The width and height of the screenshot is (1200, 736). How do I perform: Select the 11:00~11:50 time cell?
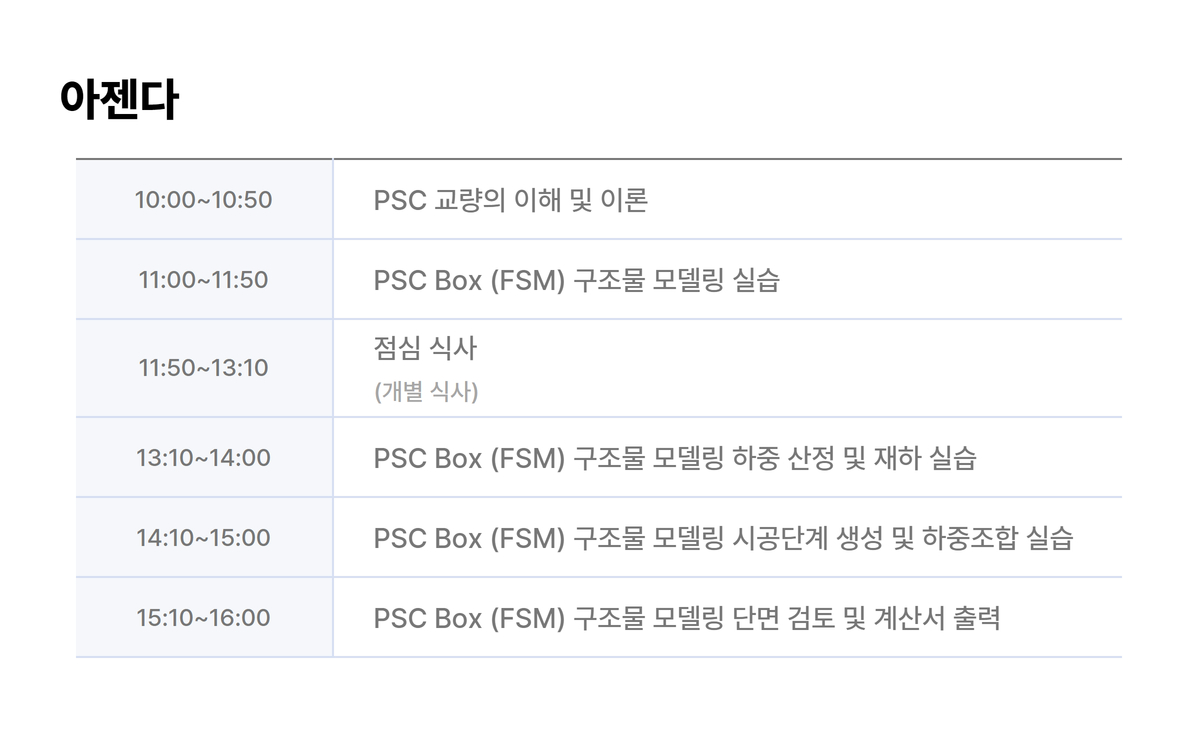click(204, 280)
